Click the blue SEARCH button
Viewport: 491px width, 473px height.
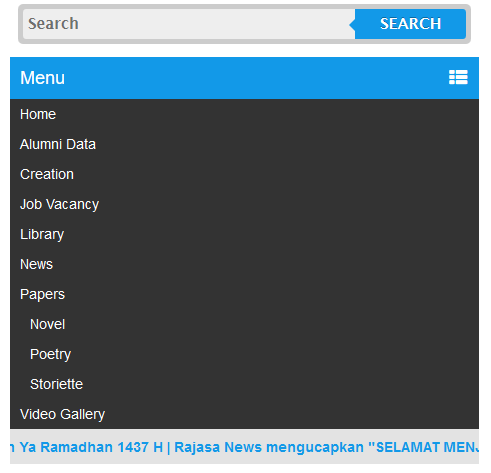410,24
